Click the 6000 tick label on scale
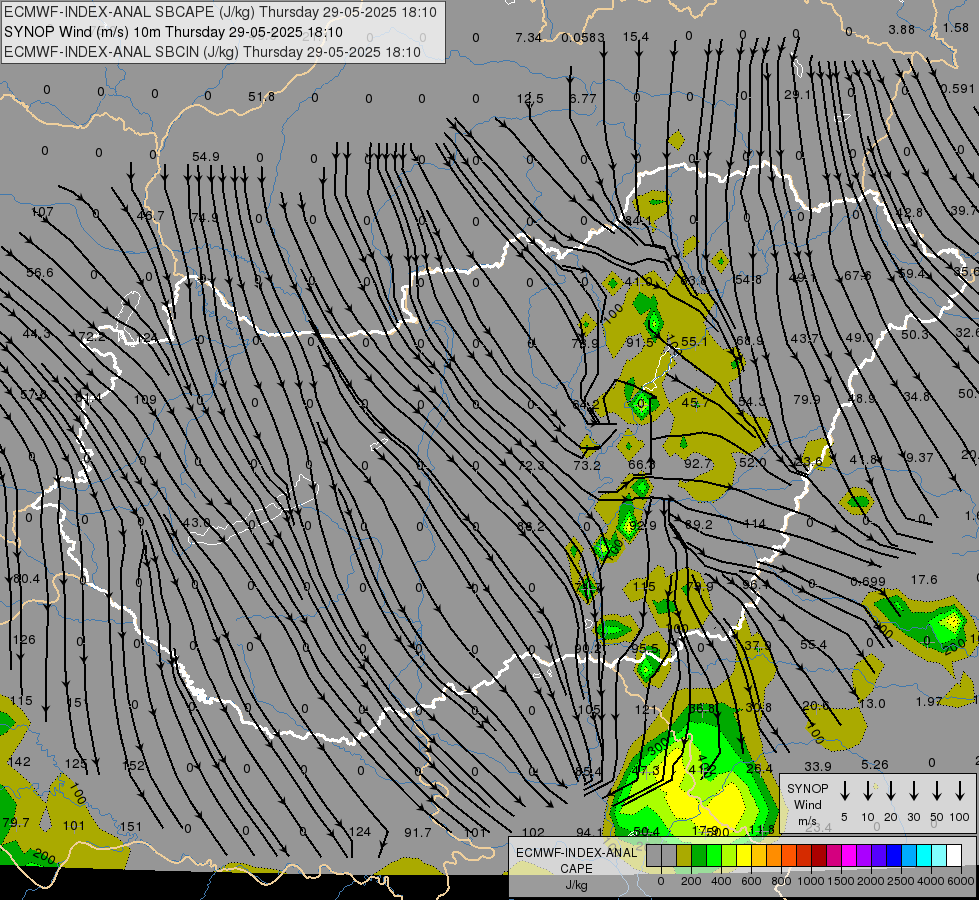The height and width of the screenshot is (900, 979). [960, 881]
